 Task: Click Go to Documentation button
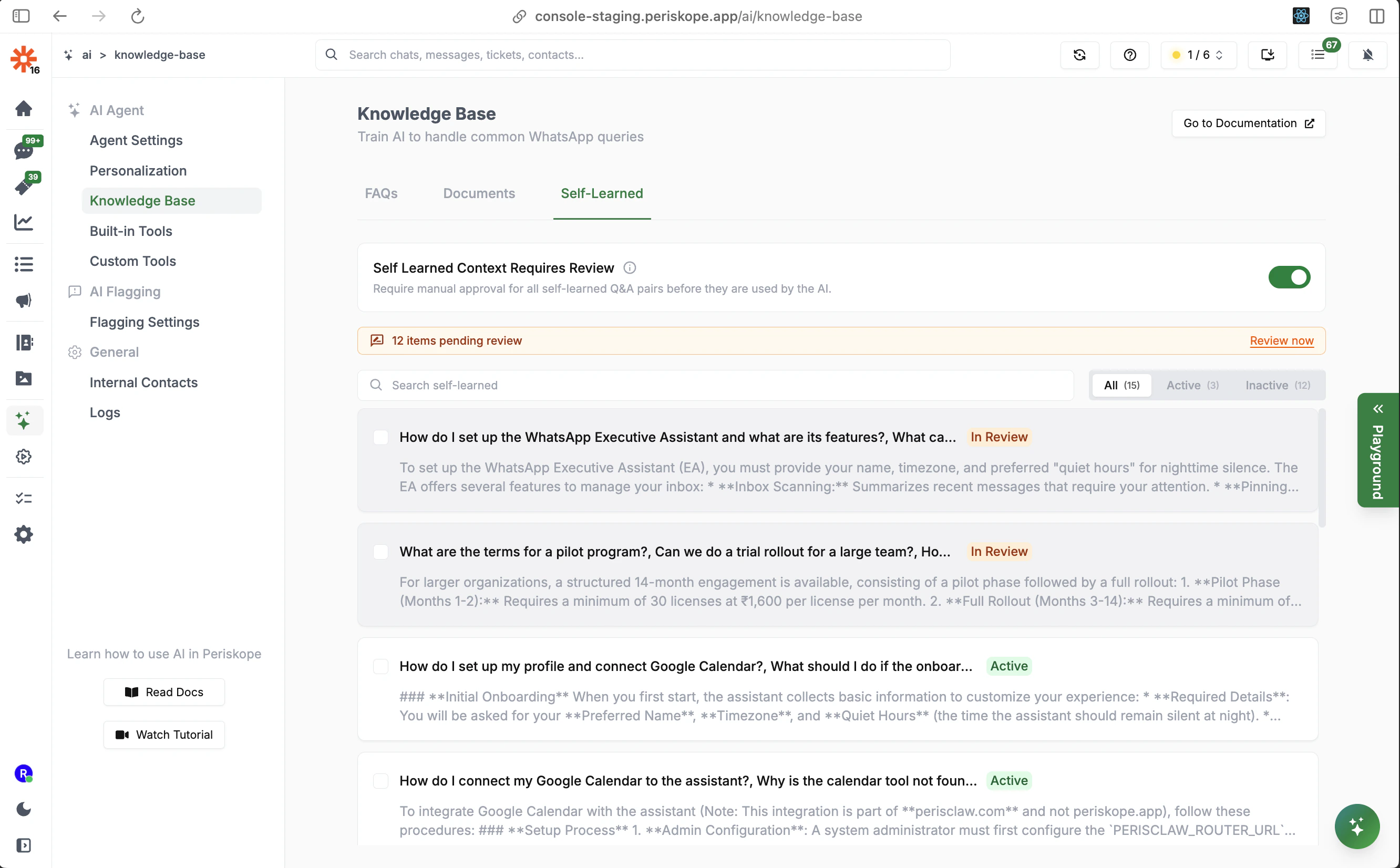coord(1248,123)
